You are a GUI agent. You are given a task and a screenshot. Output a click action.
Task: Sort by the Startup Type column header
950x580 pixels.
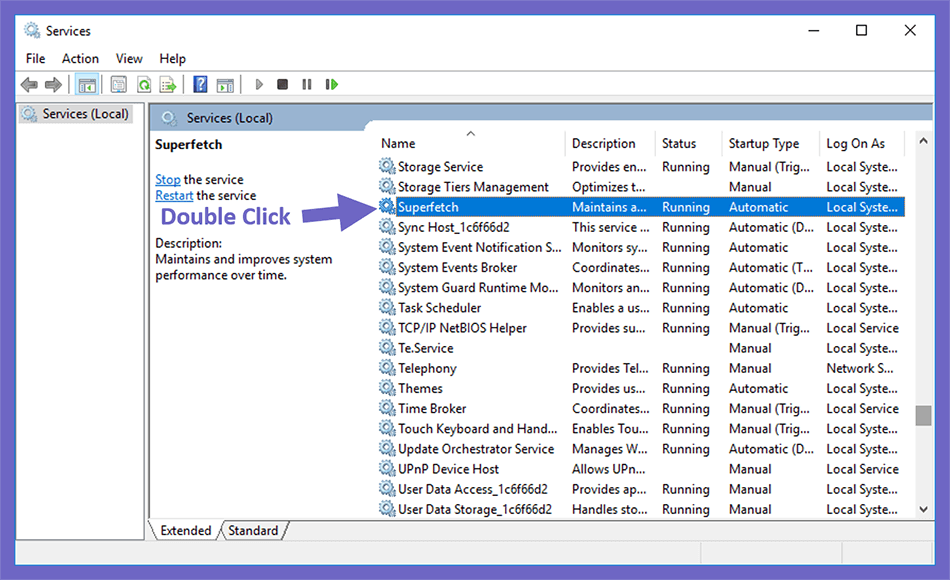tap(763, 144)
